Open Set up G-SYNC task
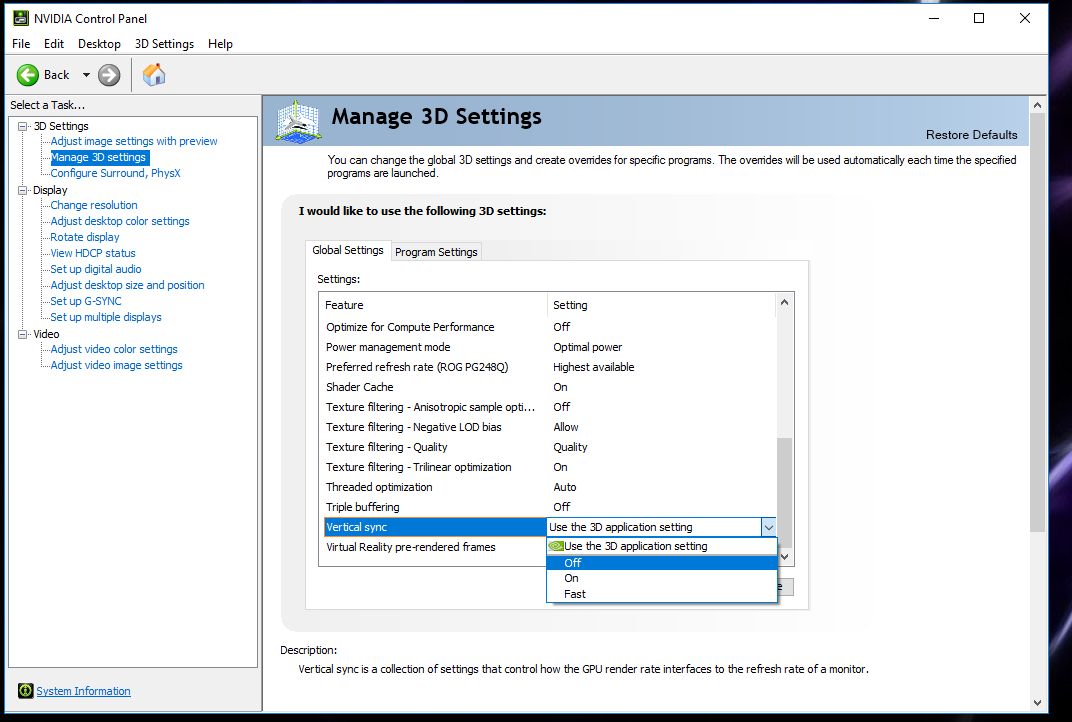Image resolution: width=1072 pixels, height=722 pixels. pos(85,301)
